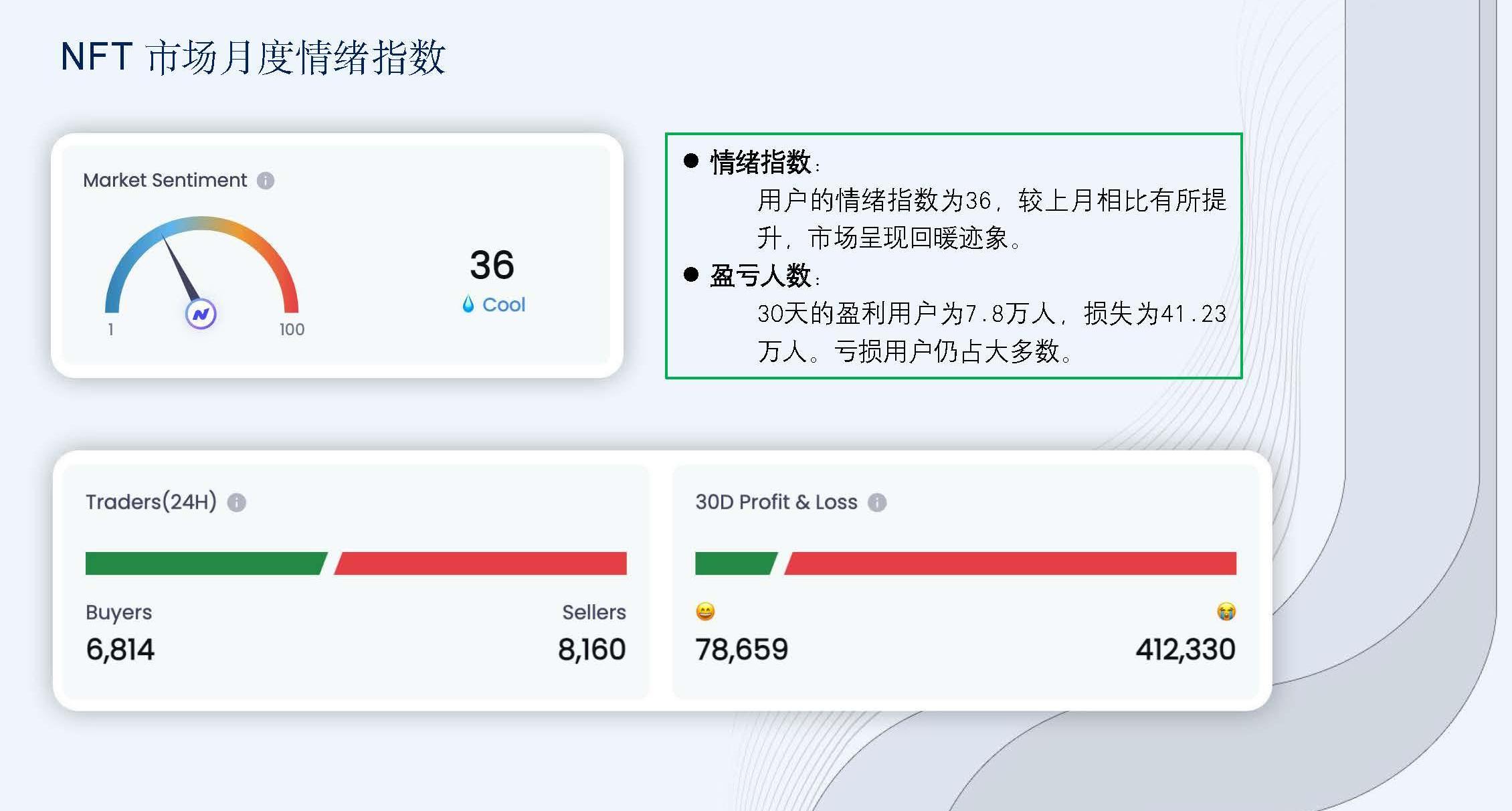Click the NFT 市场月度情绪指数 title

point(253,57)
